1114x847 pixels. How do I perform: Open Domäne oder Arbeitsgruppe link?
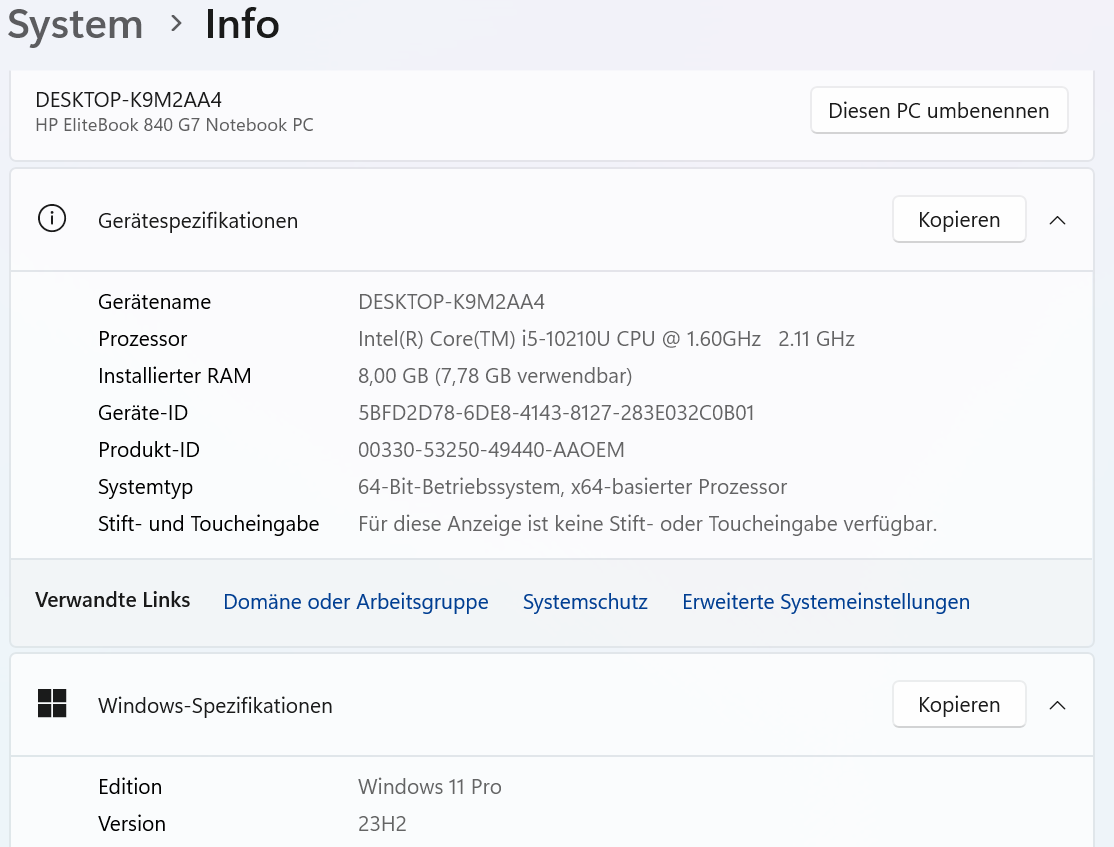(356, 602)
